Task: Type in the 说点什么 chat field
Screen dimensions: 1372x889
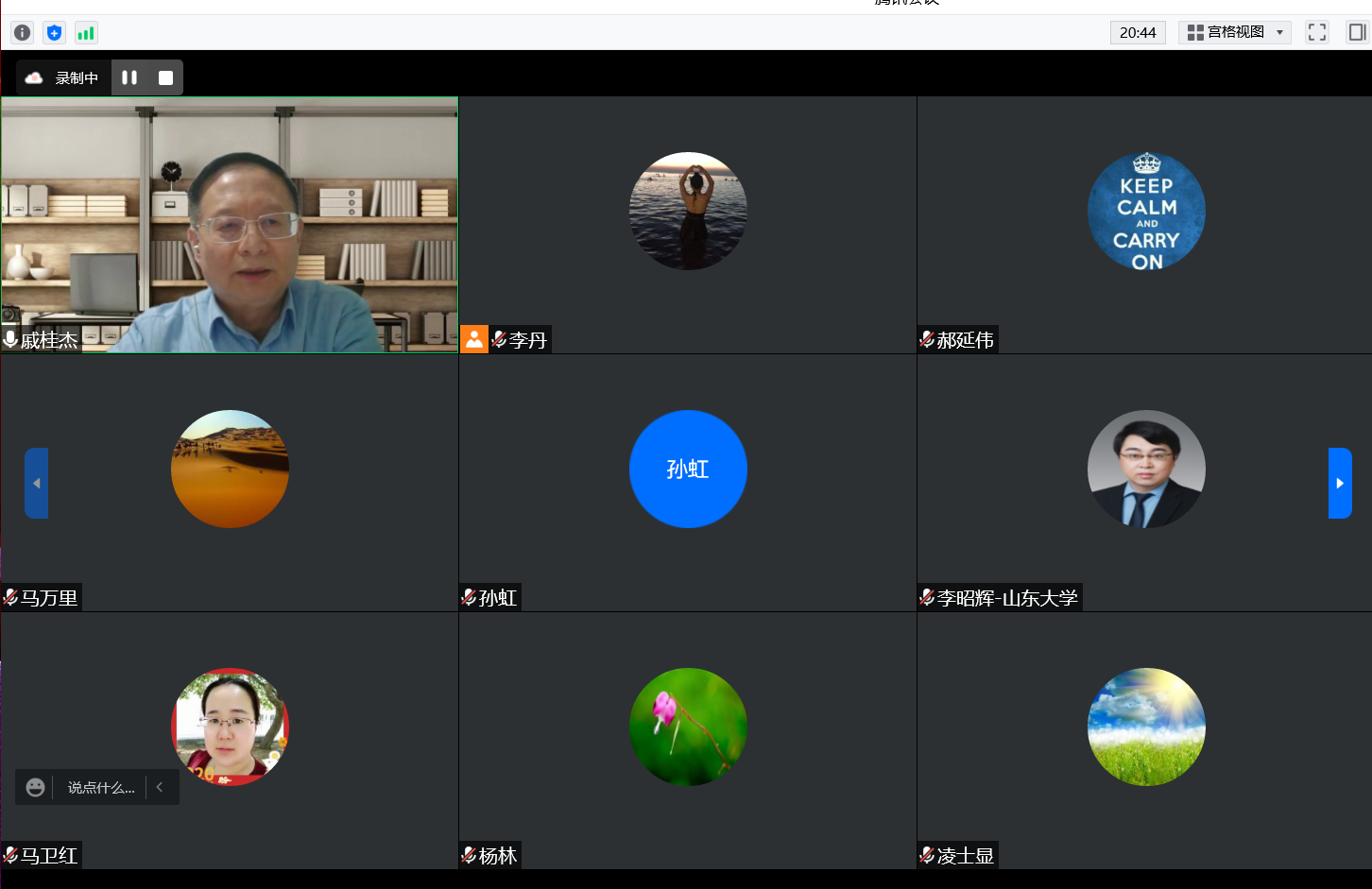Action: click(101, 787)
